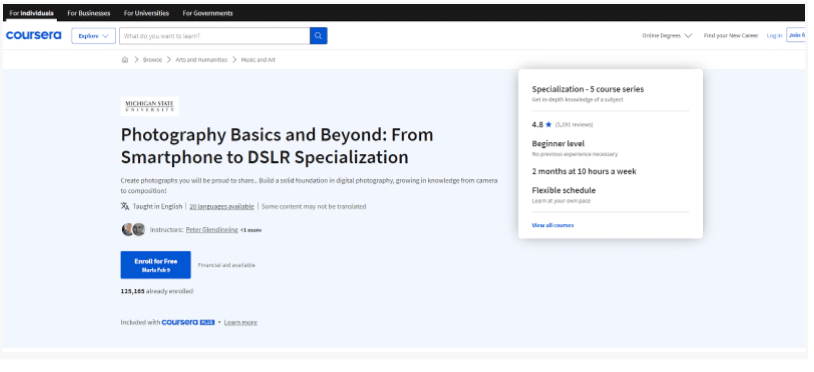
Task: Focus the 'What do you want to learn?' field
Action: 214,36
